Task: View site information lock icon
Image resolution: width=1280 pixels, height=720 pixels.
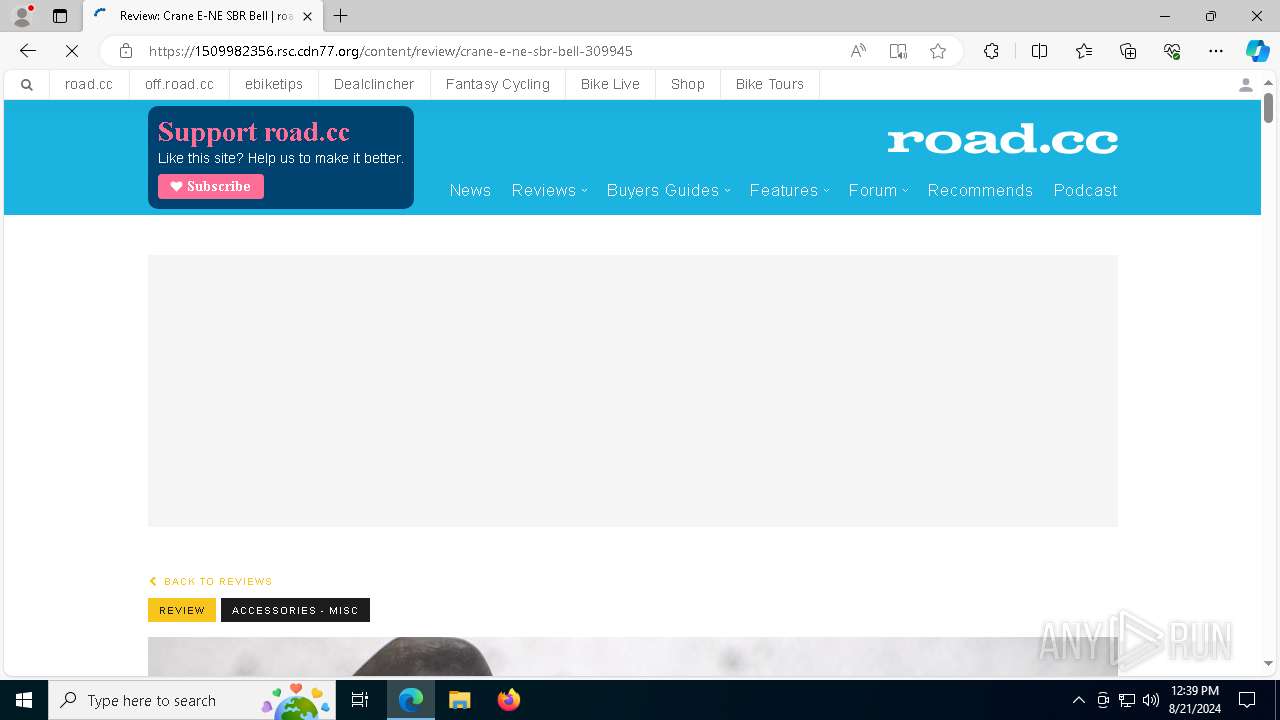Action: (x=126, y=51)
